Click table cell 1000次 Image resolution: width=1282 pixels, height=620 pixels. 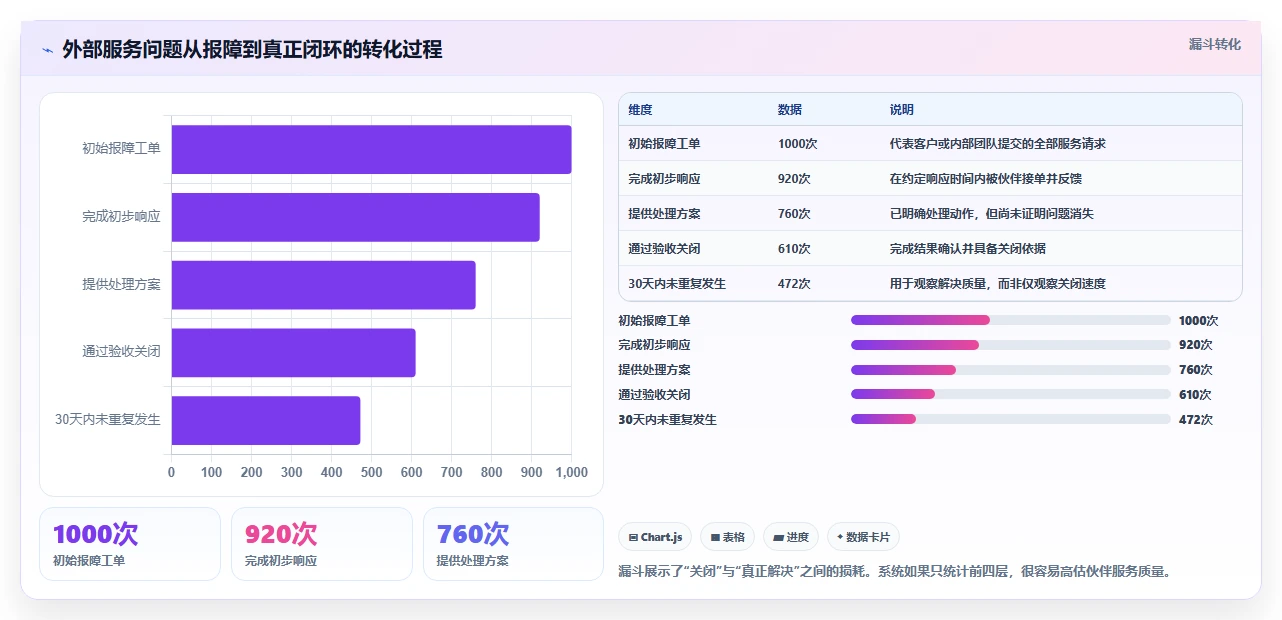797,144
